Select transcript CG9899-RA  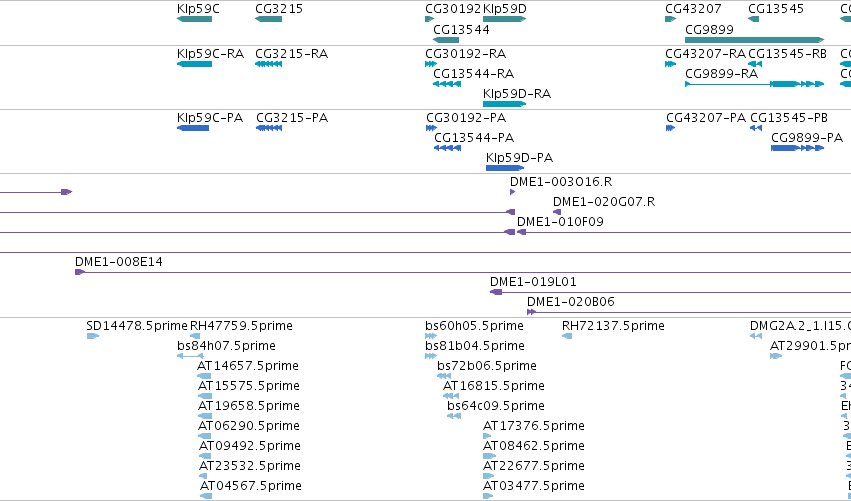[x=754, y=84]
